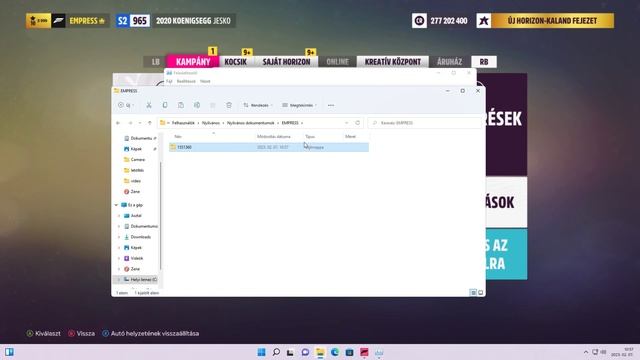640x360 pixels.
Task: Go up one folder with up arrow
Action: [x=150, y=123]
